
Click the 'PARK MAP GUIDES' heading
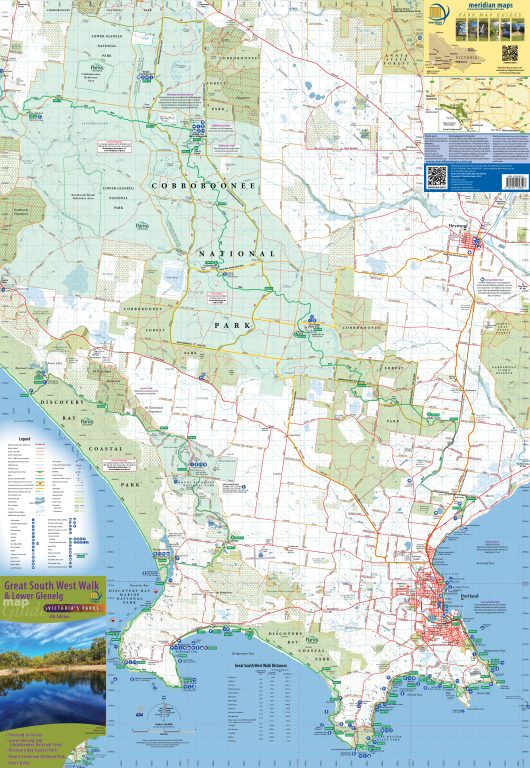tap(490, 16)
